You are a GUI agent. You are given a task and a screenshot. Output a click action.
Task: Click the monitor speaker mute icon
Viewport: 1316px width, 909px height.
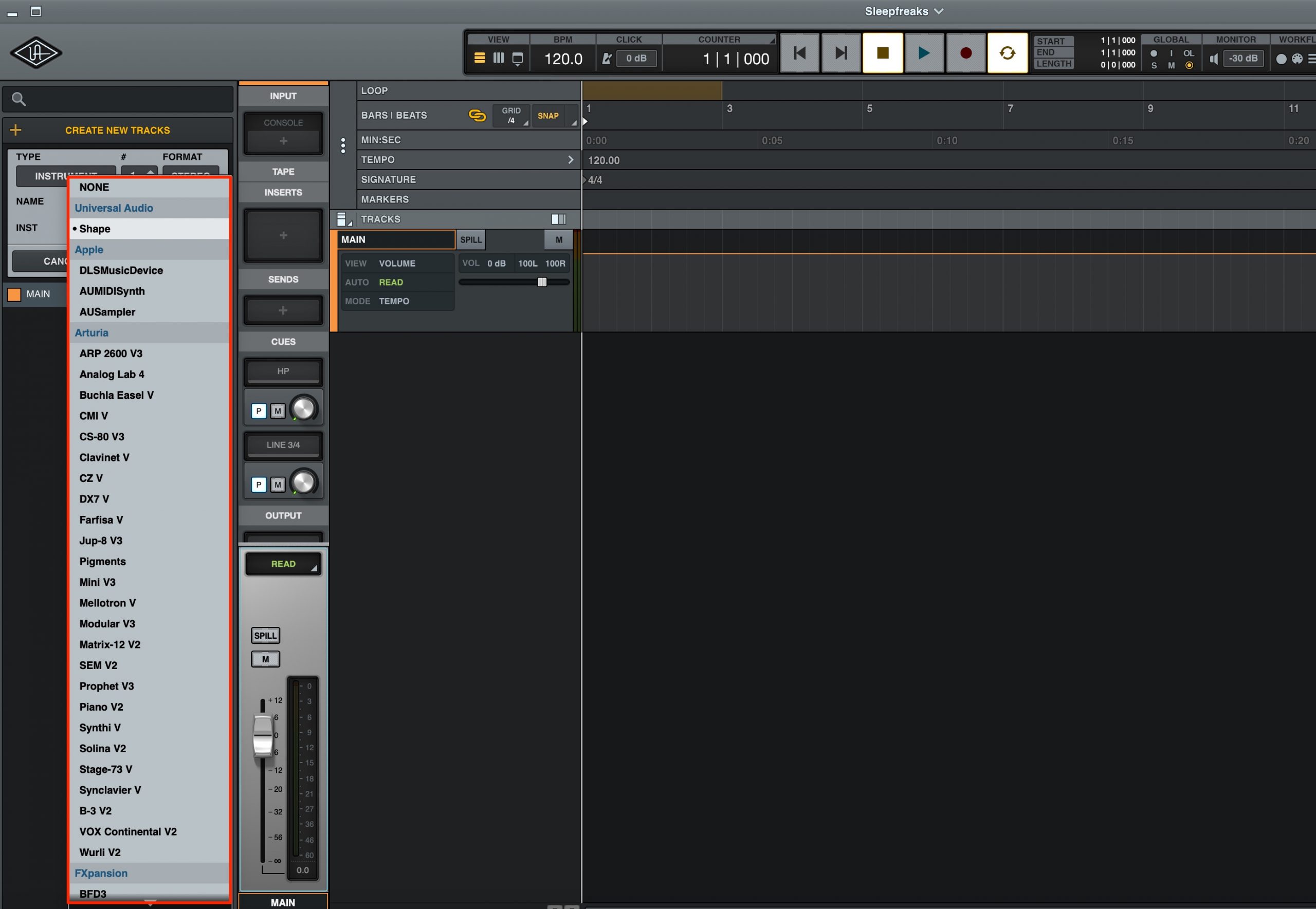click(1214, 59)
